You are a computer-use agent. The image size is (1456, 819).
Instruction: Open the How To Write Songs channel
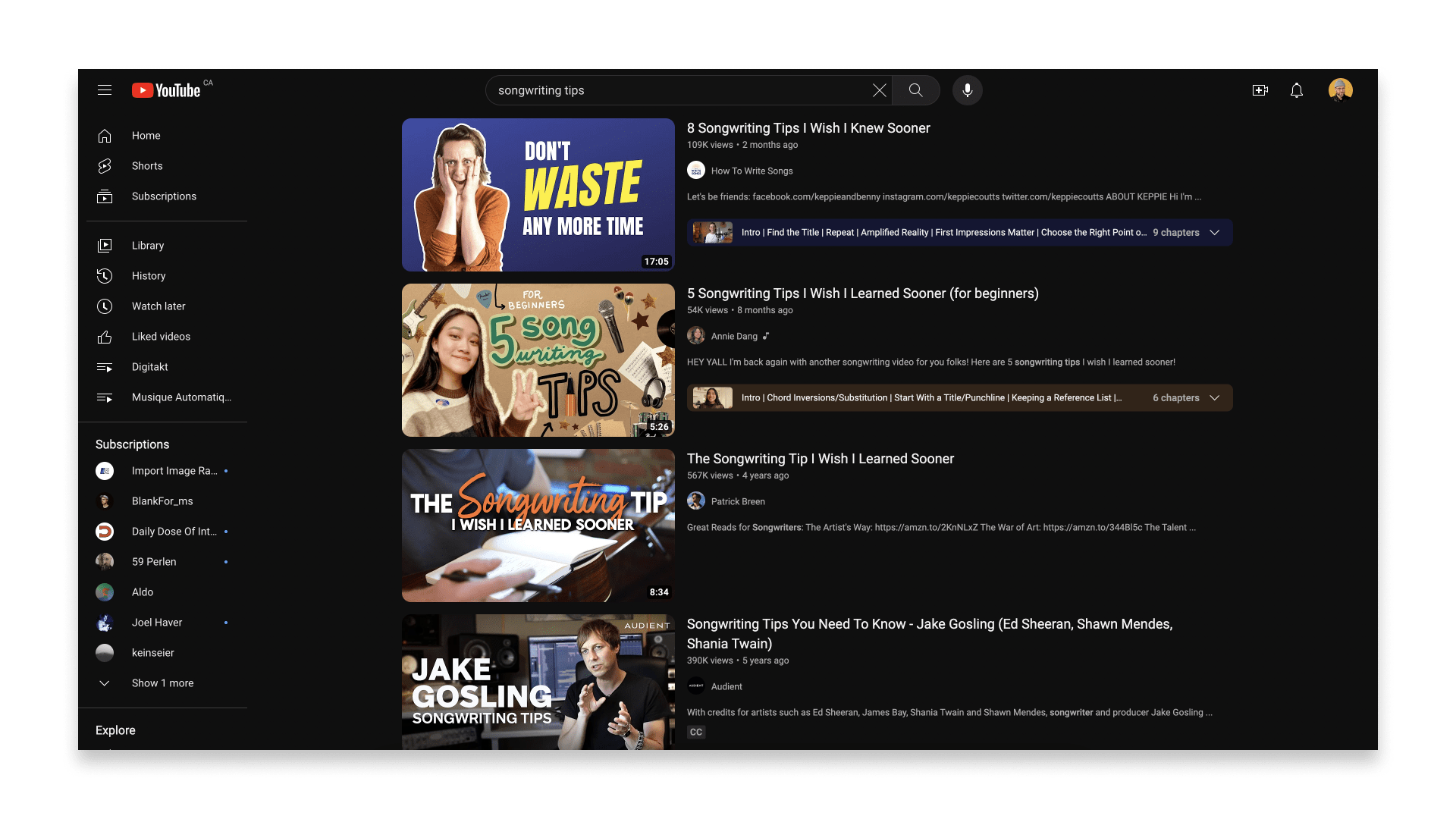coord(752,171)
